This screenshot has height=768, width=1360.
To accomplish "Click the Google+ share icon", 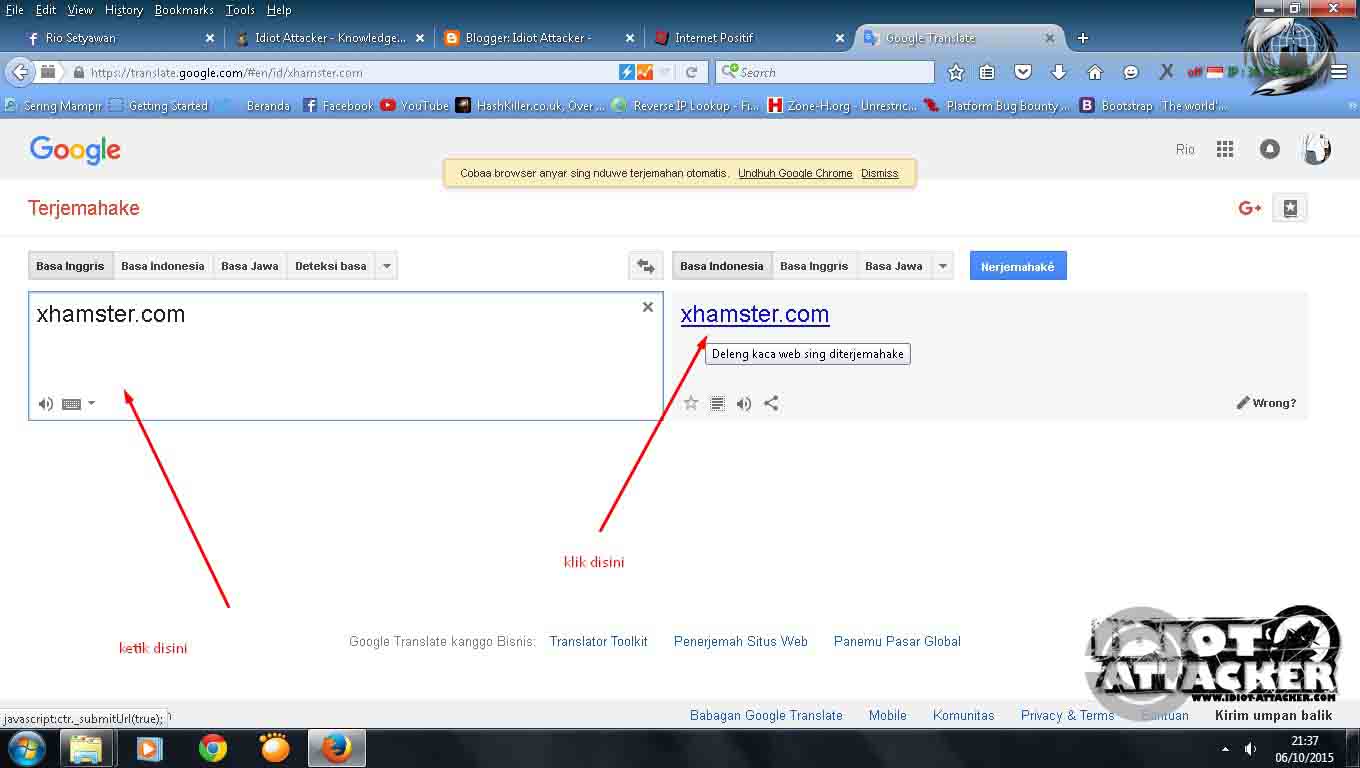I will click(1250, 208).
